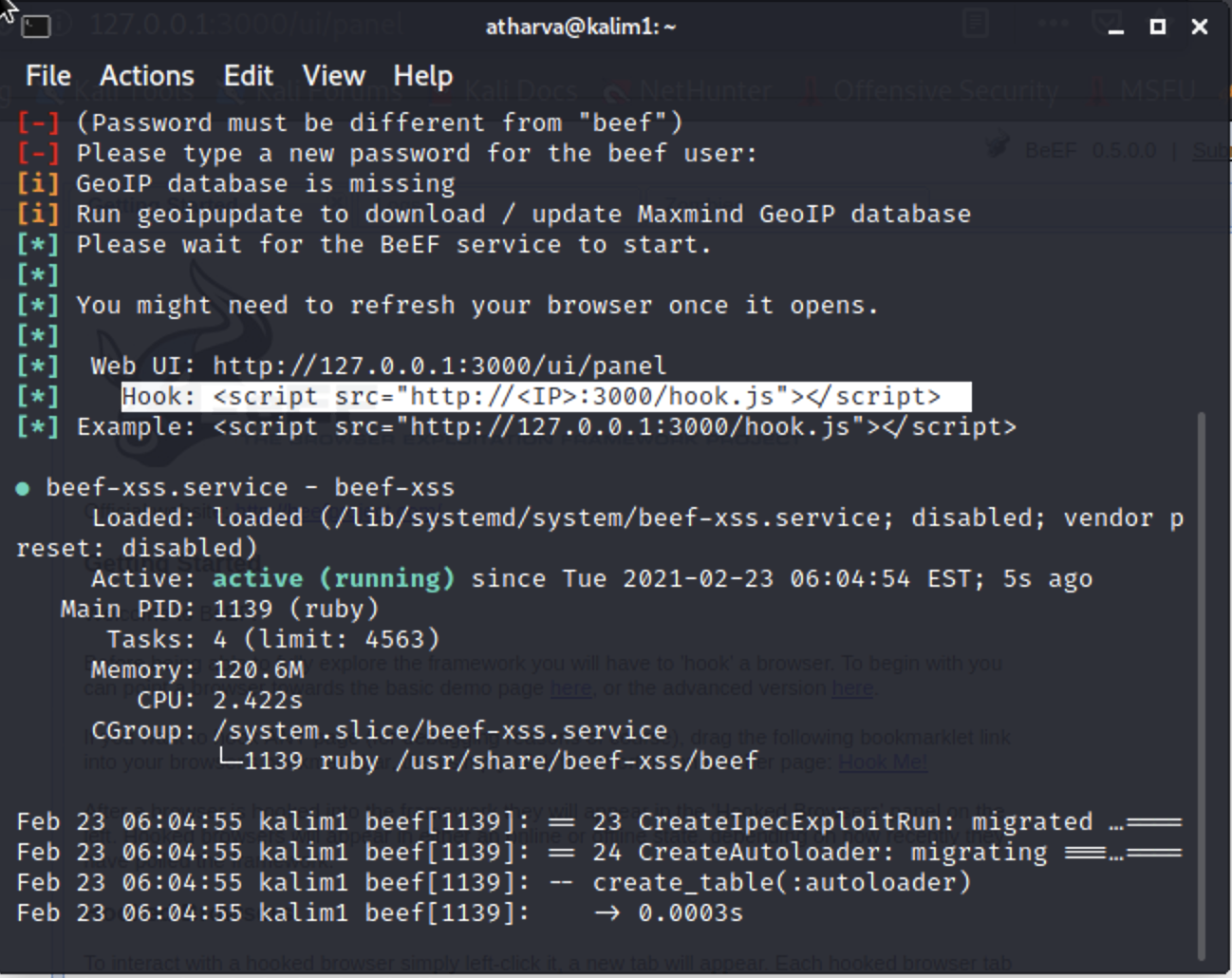Viewport: 1232px width, 978px height.
Task: Click the 'CPU: 2.422s' line
Action: (x=220, y=700)
